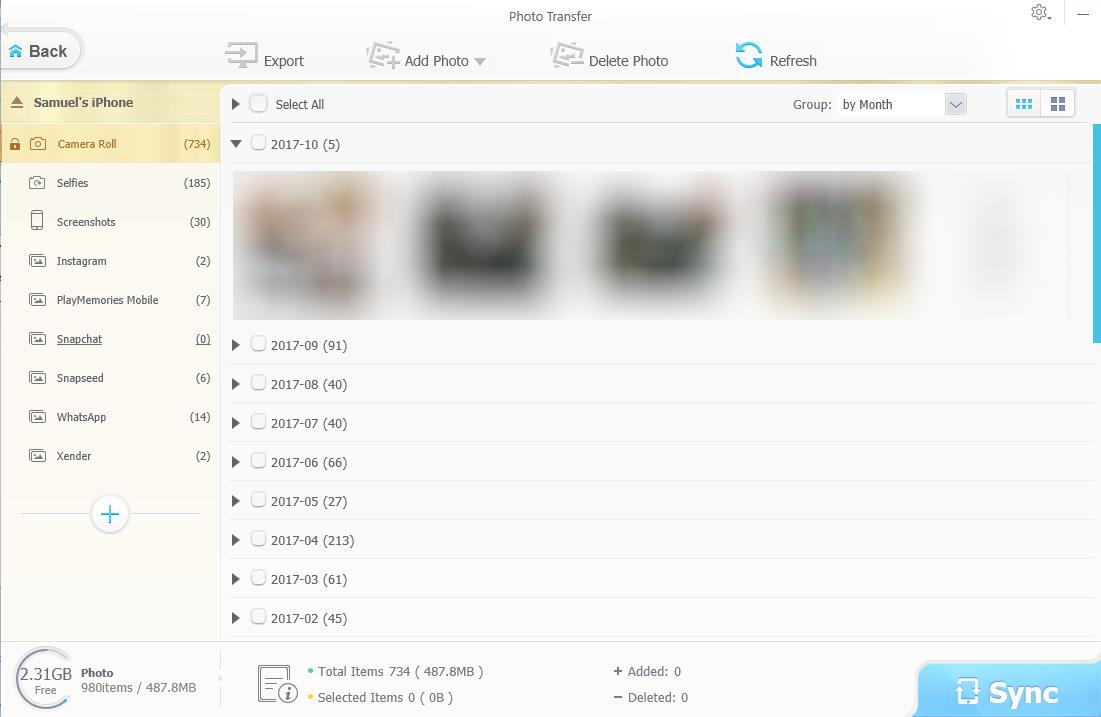
Task: Check the 2017-06 group checkbox
Action: coord(258,461)
